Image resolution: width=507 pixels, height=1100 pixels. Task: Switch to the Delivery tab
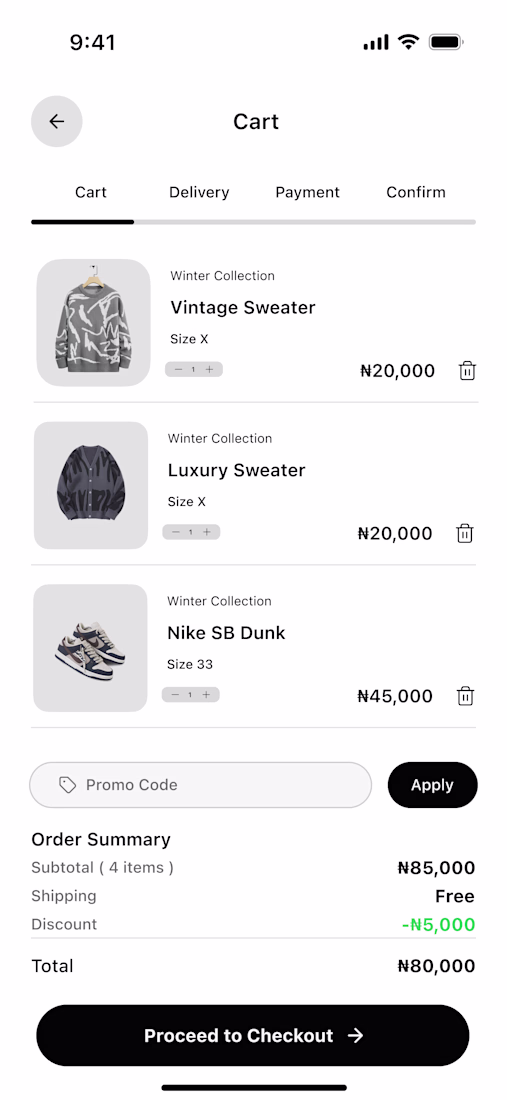click(x=199, y=192)
